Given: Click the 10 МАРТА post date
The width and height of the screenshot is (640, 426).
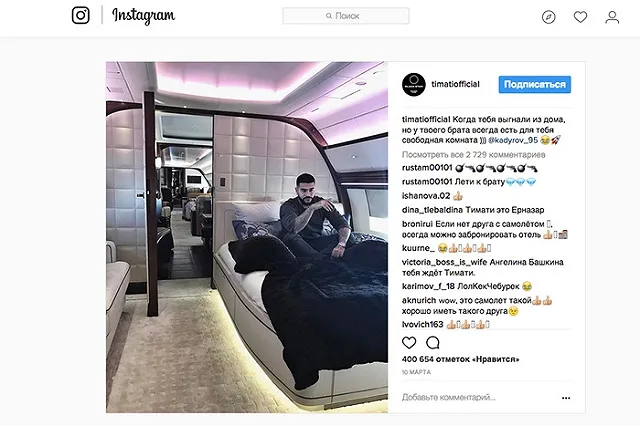Looking at the screenshot, I should (x=416, y=372).
